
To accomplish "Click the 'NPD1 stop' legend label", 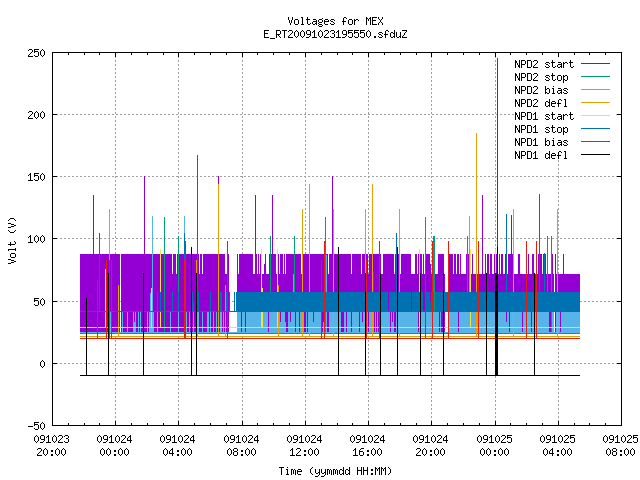I will click(541, 129).
